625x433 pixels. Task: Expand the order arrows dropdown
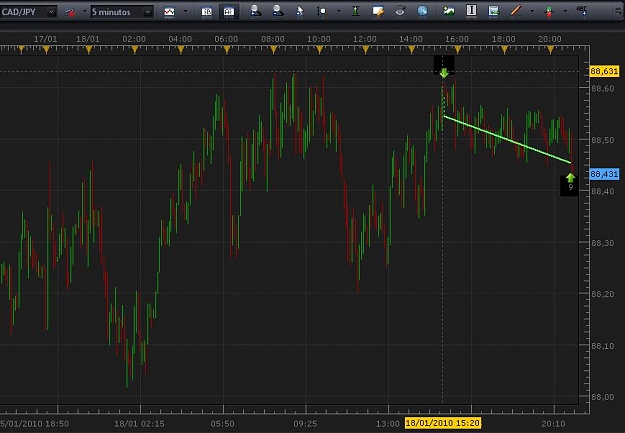565,12
